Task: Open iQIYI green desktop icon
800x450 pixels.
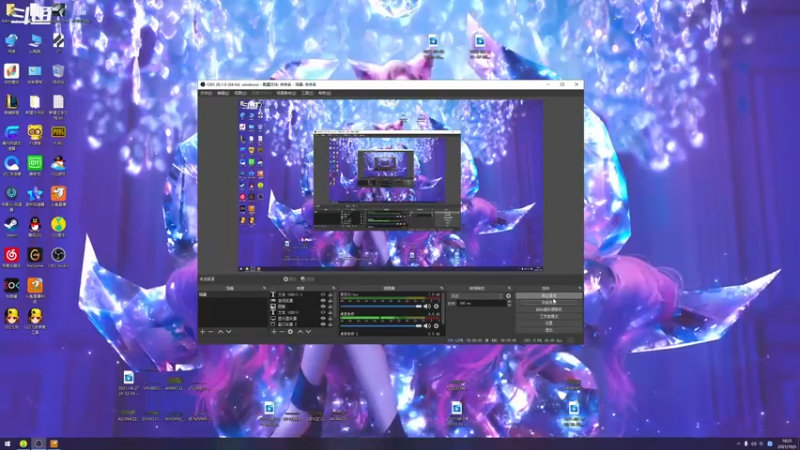Action: point(35,166)
